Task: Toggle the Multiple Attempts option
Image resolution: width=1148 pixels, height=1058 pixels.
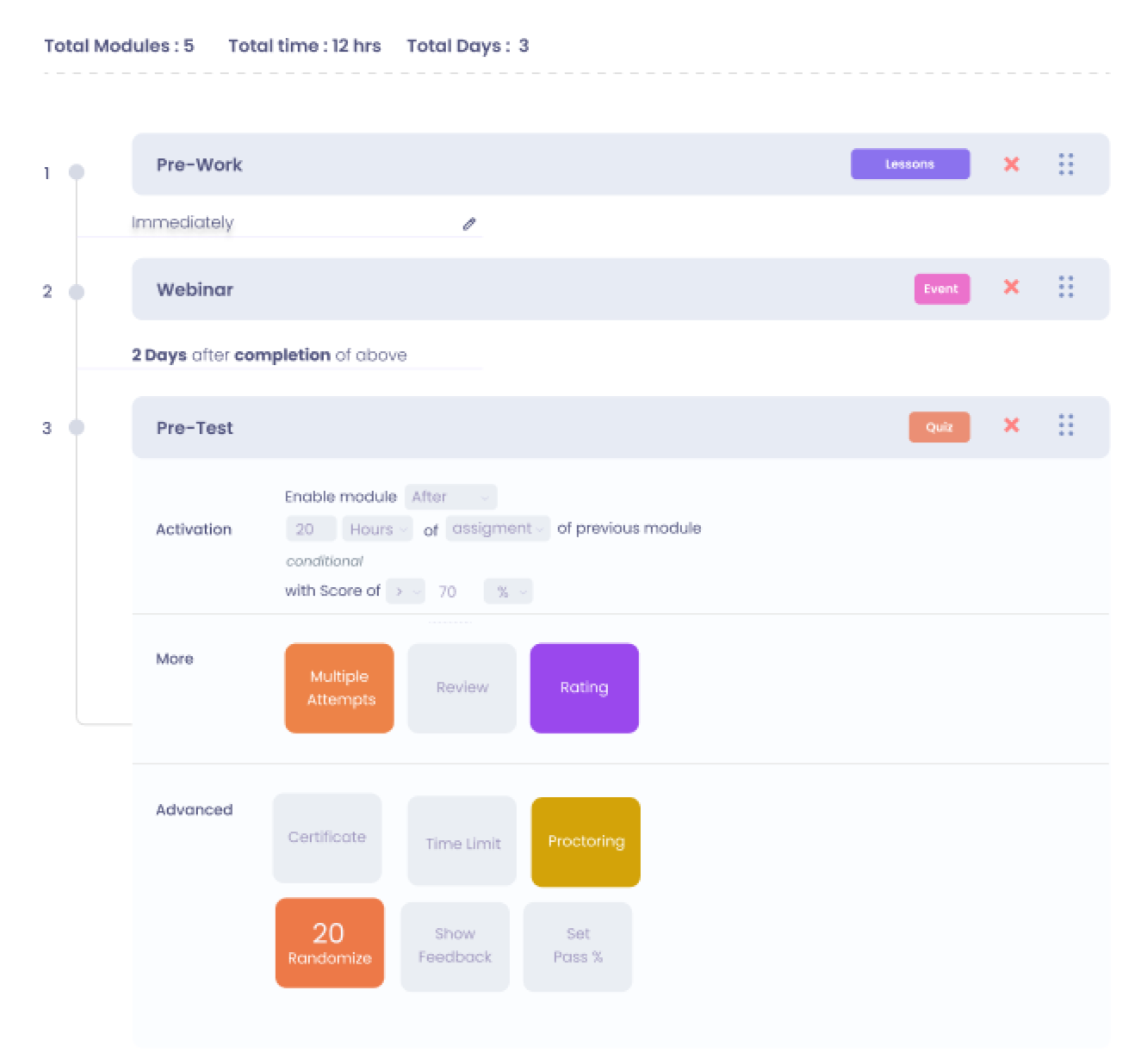Action: (339, 688)
